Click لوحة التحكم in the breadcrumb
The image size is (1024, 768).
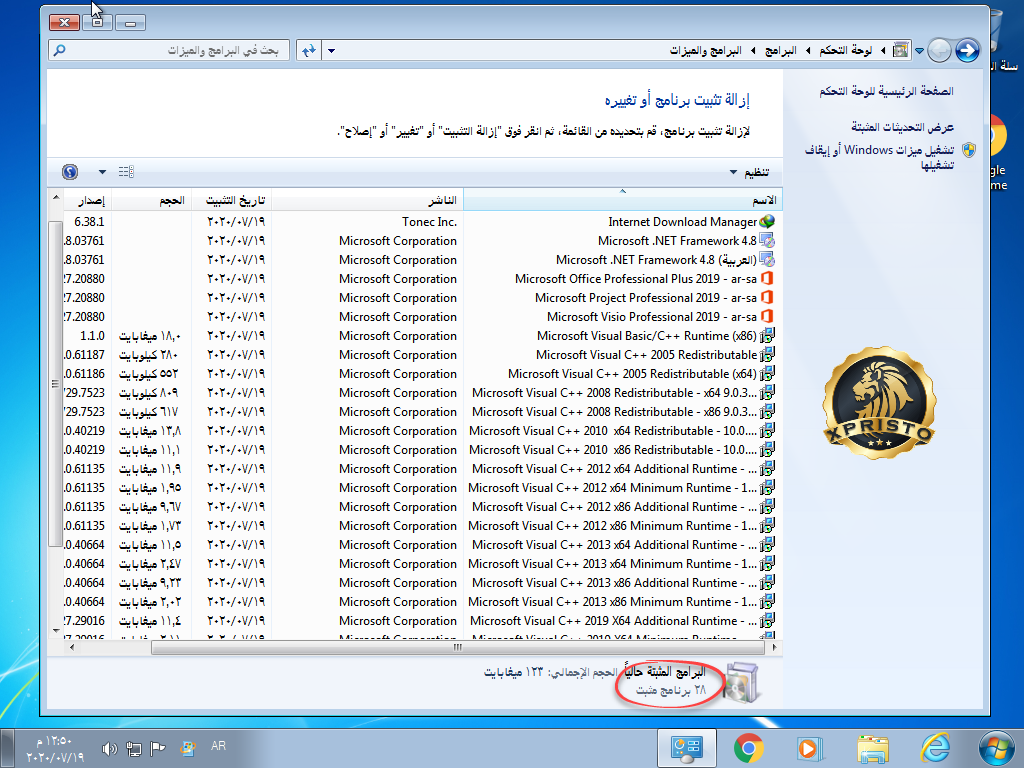coord(846,50)
